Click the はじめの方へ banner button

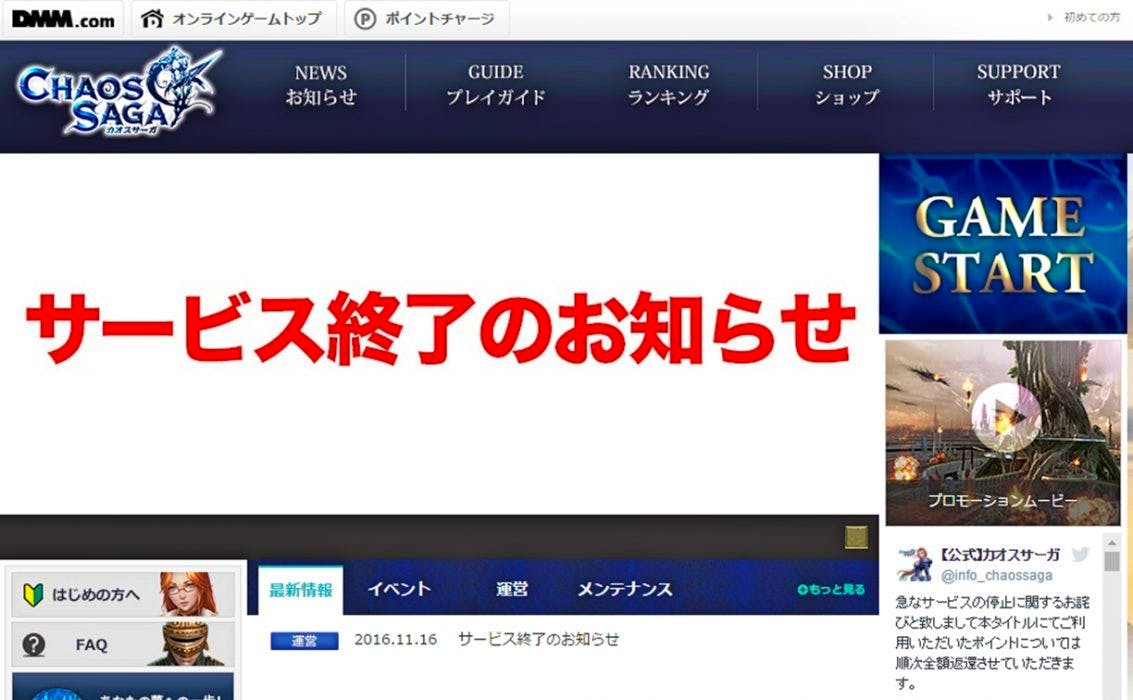[x=123, y=595]
